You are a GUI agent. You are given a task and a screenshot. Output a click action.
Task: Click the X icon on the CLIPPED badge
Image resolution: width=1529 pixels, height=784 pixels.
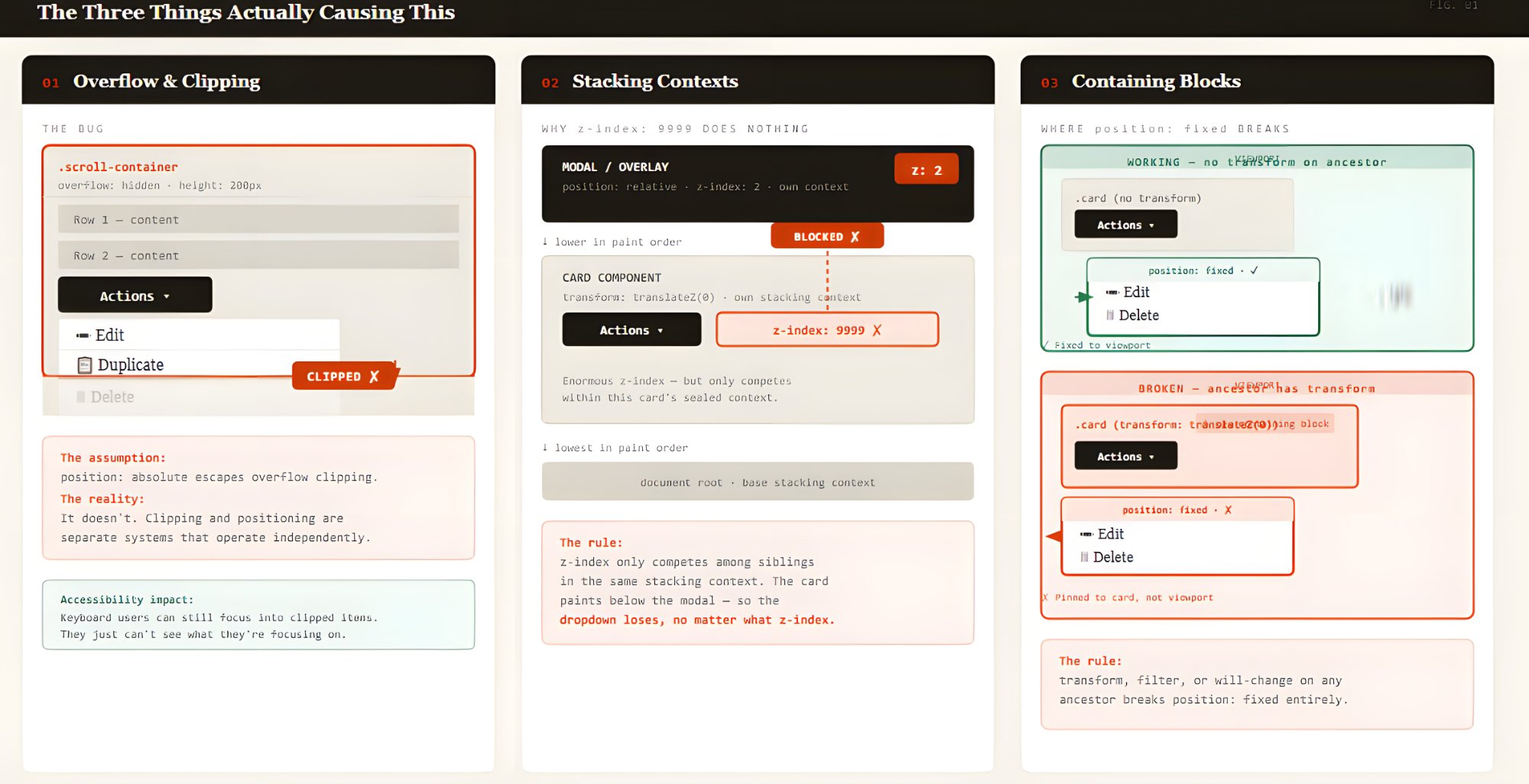(x=374, y=377)
